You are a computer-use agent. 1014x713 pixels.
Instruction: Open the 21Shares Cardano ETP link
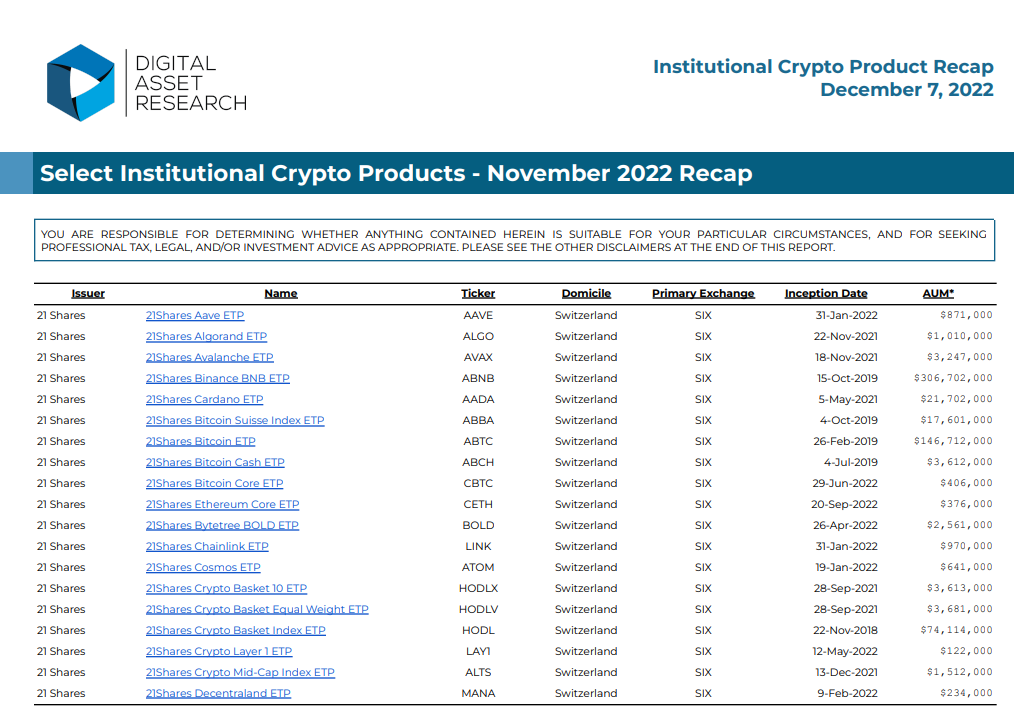coord(204,399)
